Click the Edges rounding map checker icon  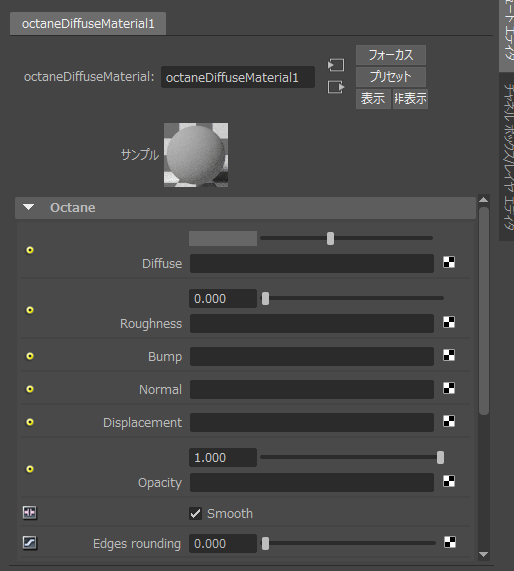tap(450, 542)
